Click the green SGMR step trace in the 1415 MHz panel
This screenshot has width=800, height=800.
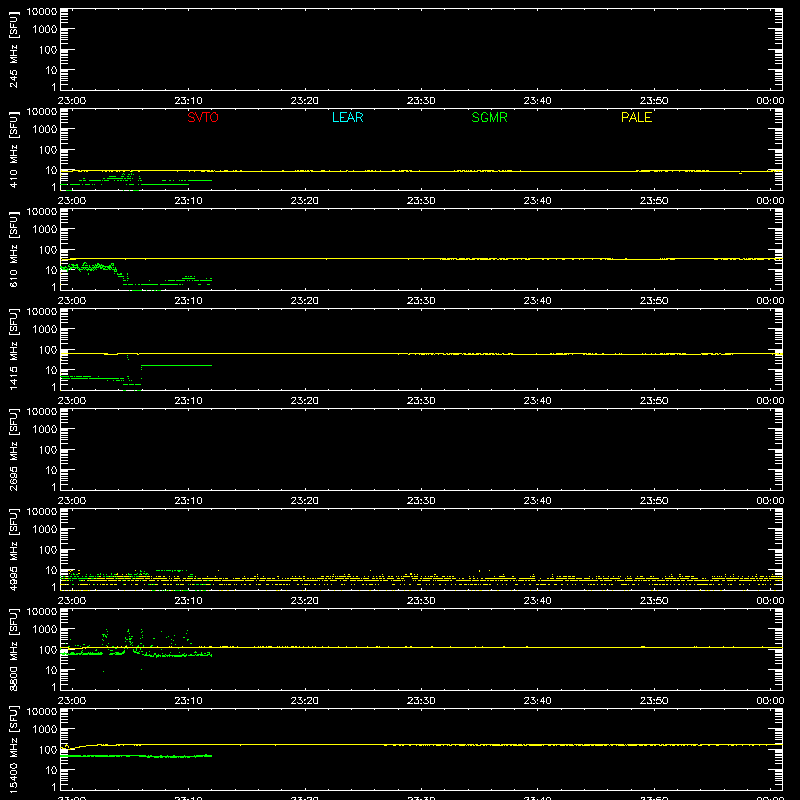tap(177, 365)
